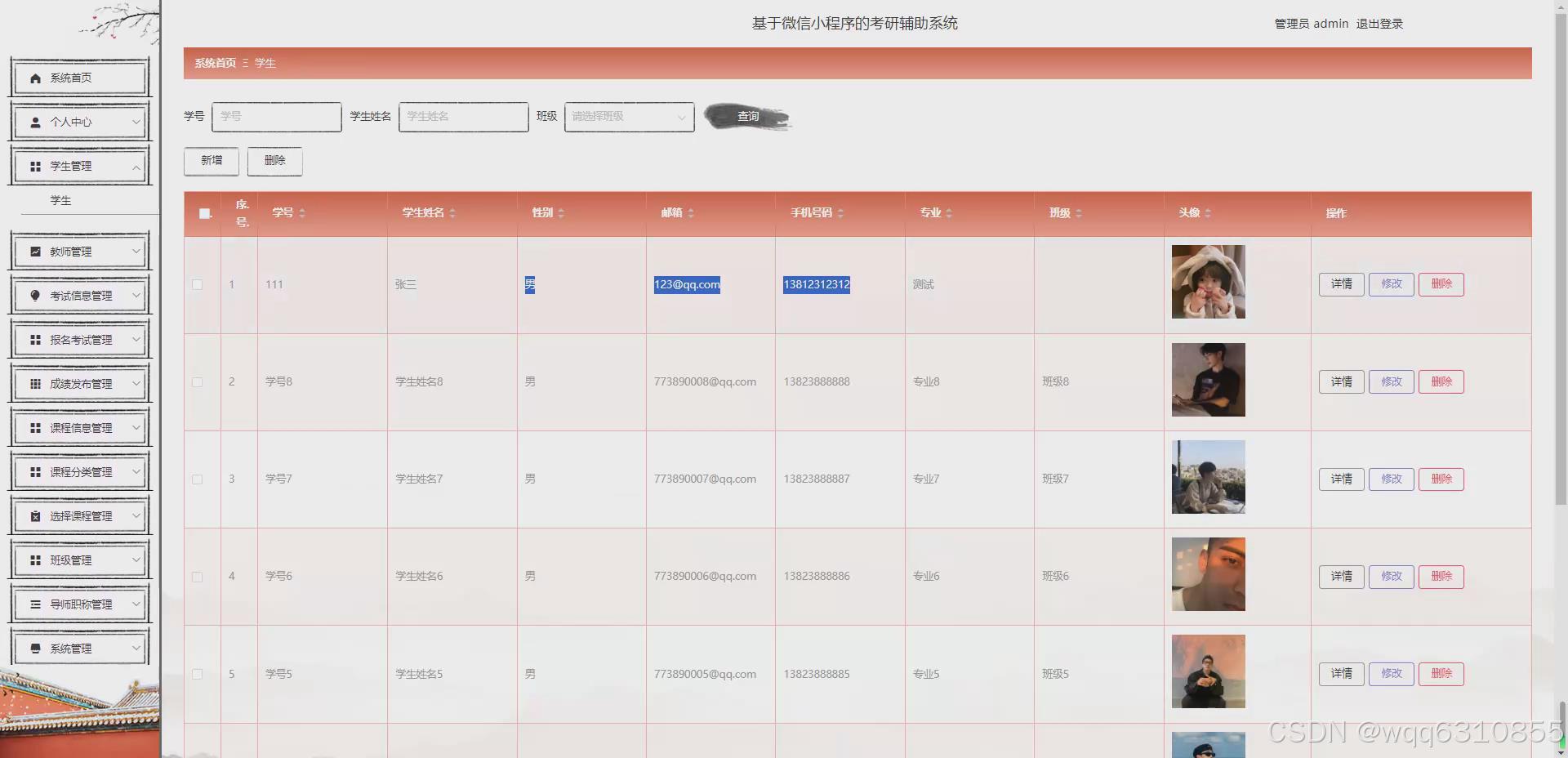Open avatar thumbnail in row 学号8

coord(1208,380)
